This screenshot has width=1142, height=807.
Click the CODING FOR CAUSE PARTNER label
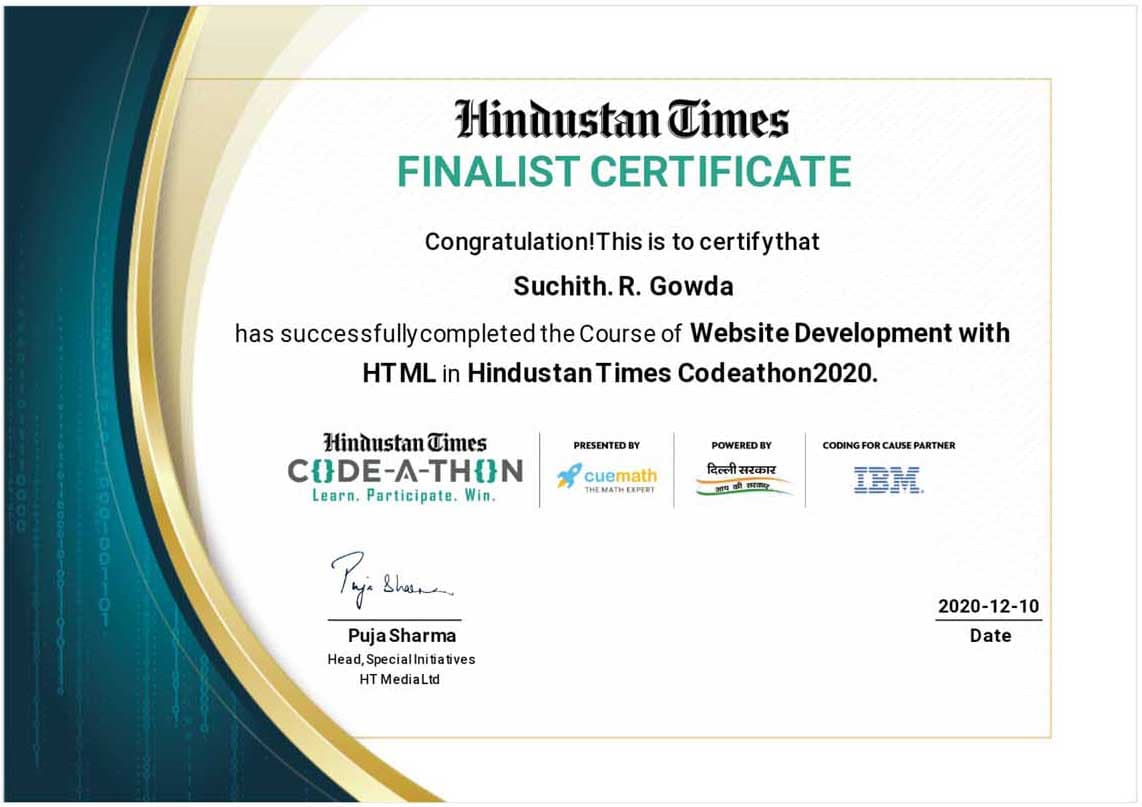point(888,445)
